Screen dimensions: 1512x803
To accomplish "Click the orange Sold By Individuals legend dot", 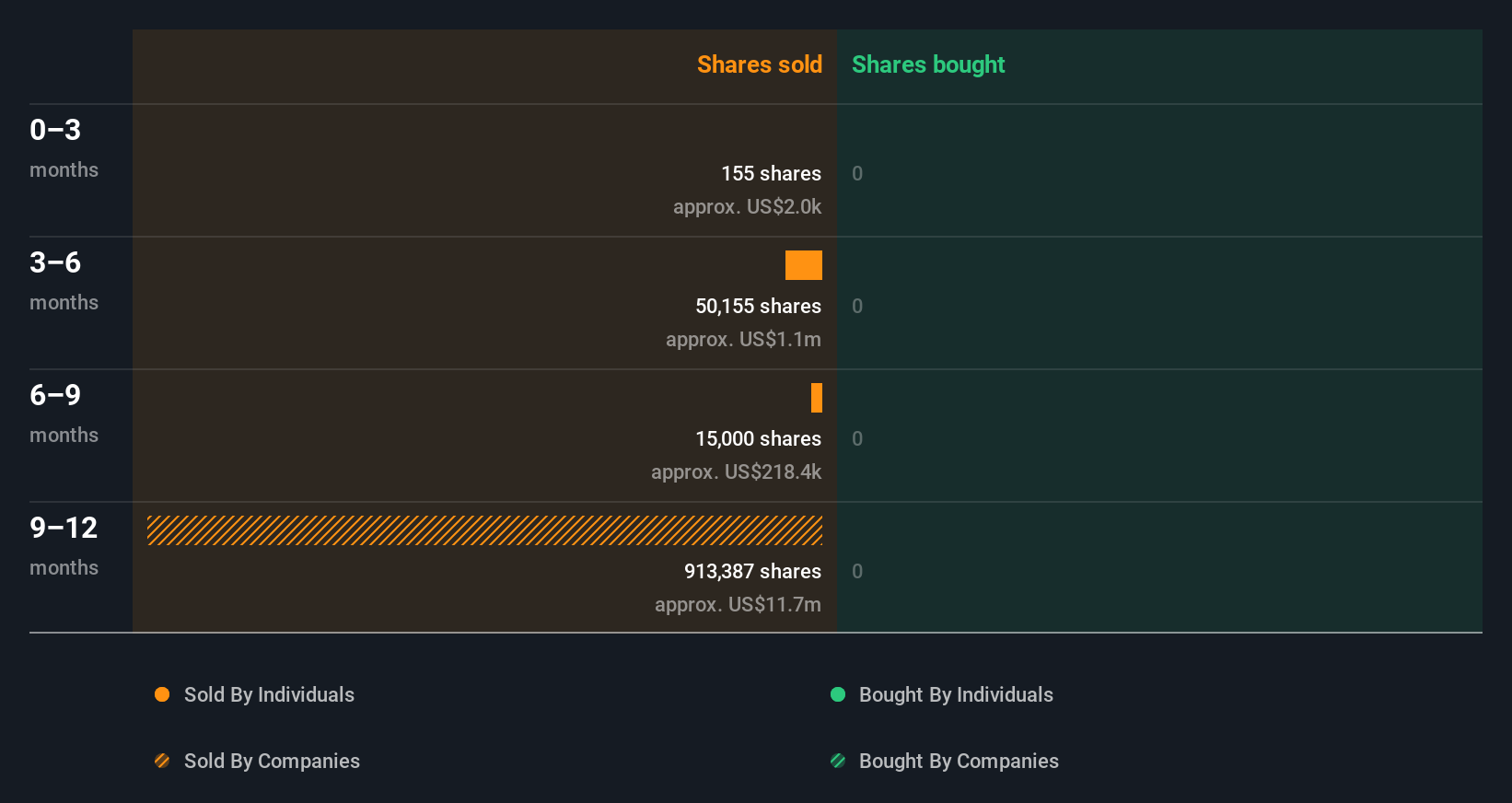I will [x=162, y=694].
